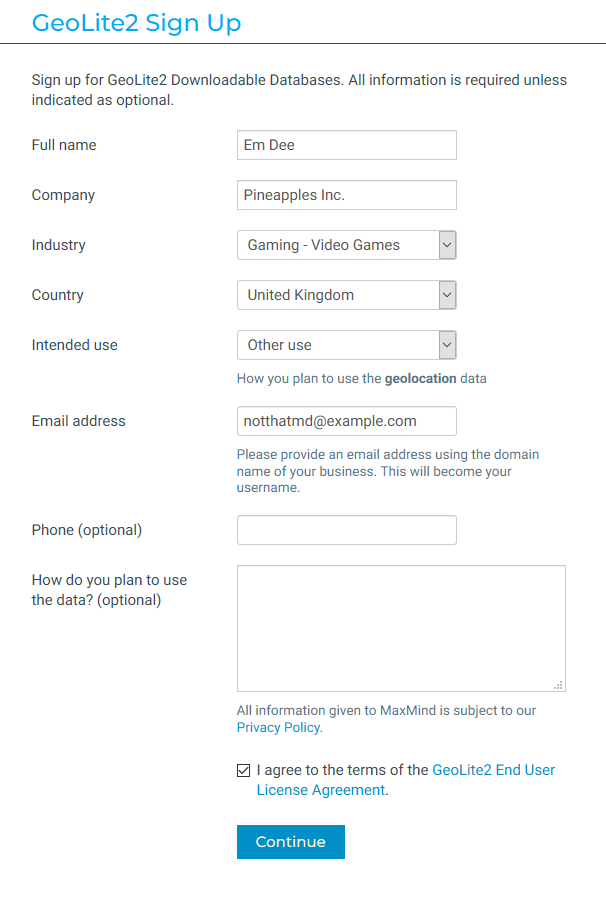Screen dimensions: 606x902
Task: Click the Full name field
Action: pos(346,144)
